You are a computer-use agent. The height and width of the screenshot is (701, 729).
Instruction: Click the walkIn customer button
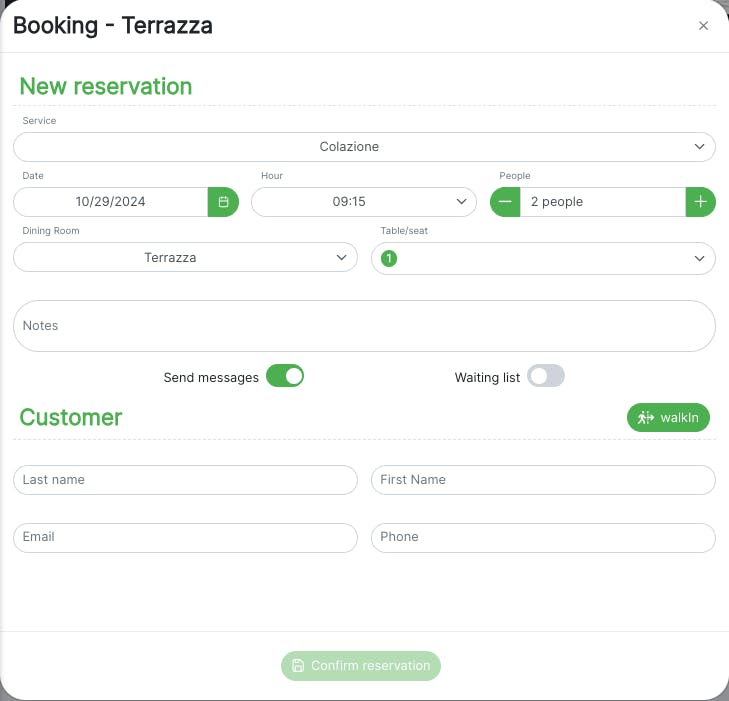[x=668, y=418]
